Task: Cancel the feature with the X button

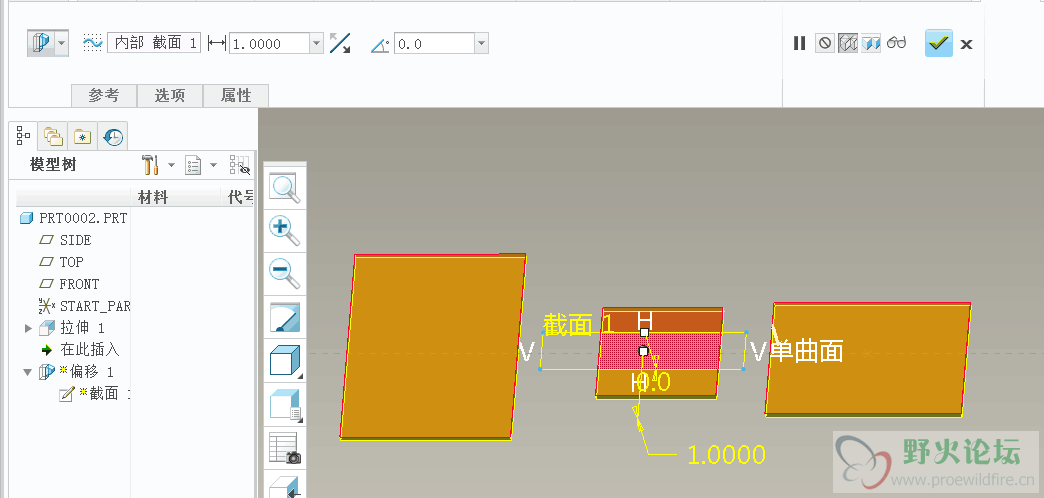Action: pos(966,45)
